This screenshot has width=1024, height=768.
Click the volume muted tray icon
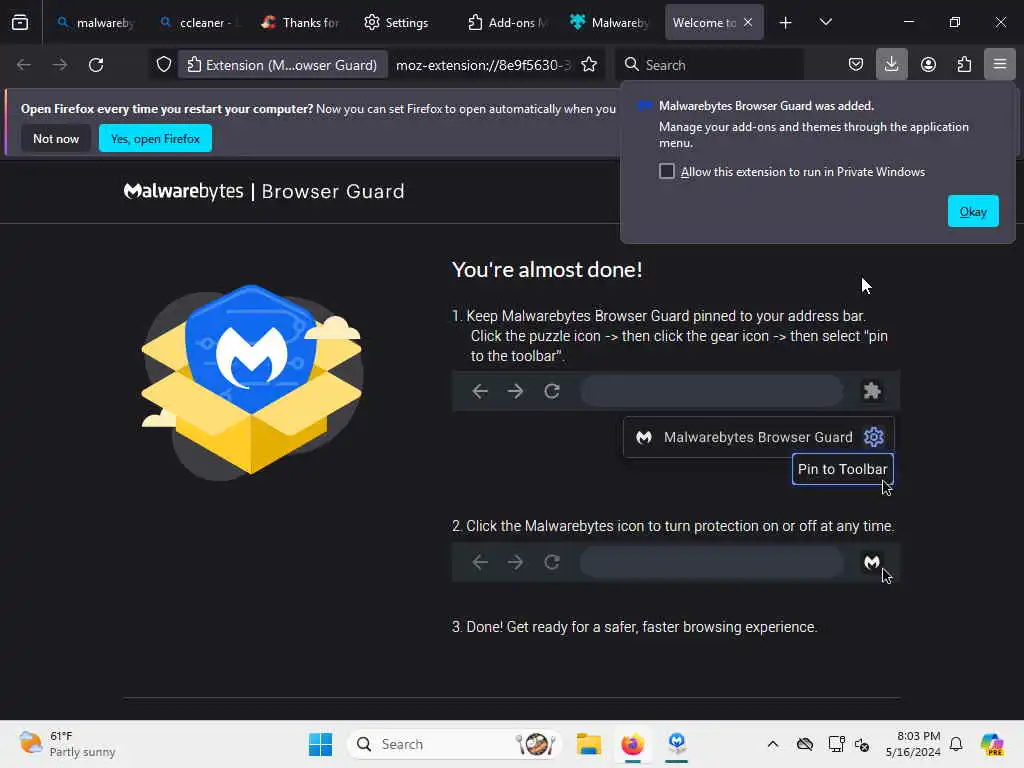pos(862,744)
